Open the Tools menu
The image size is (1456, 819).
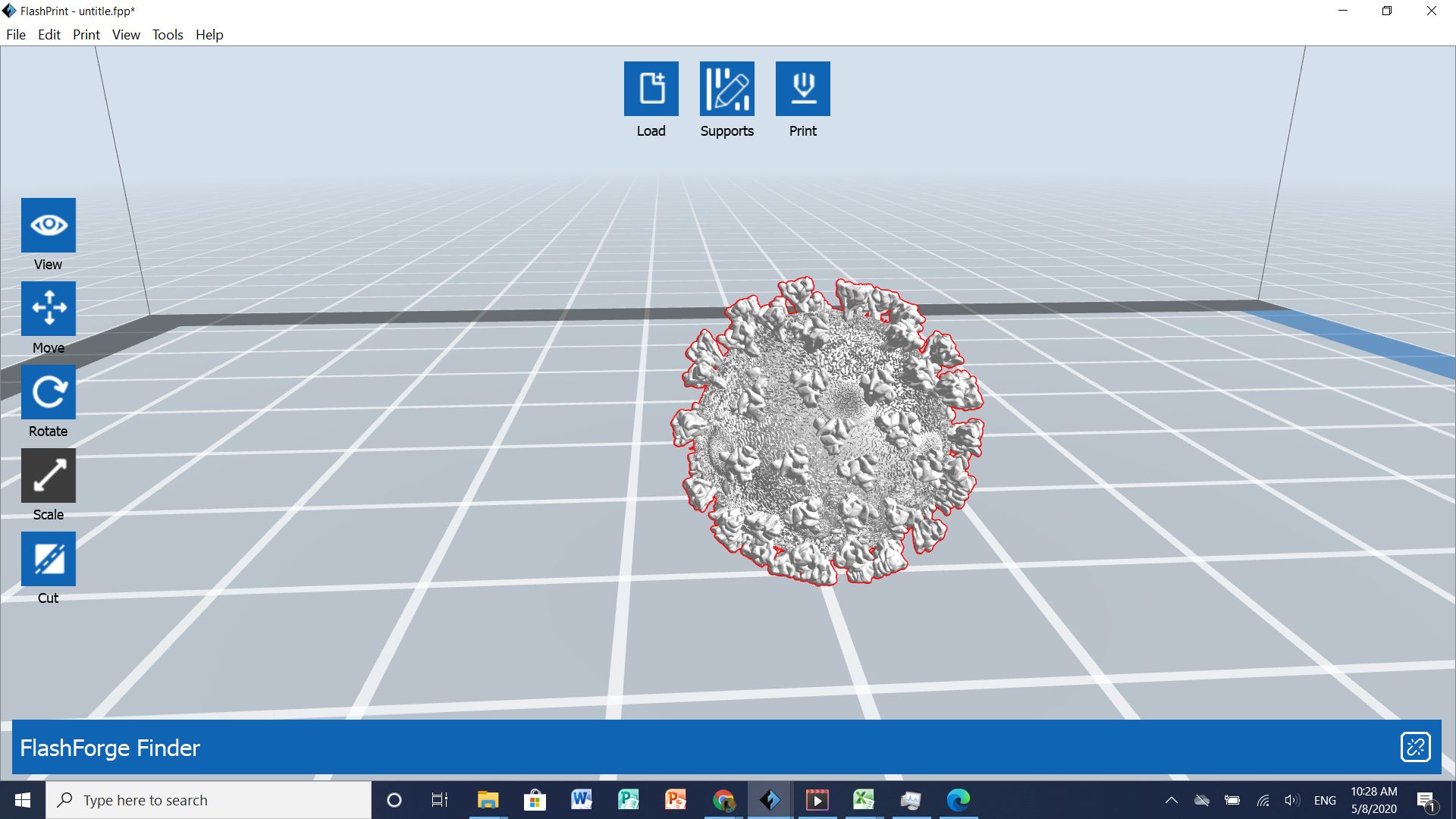click(168, 35)
